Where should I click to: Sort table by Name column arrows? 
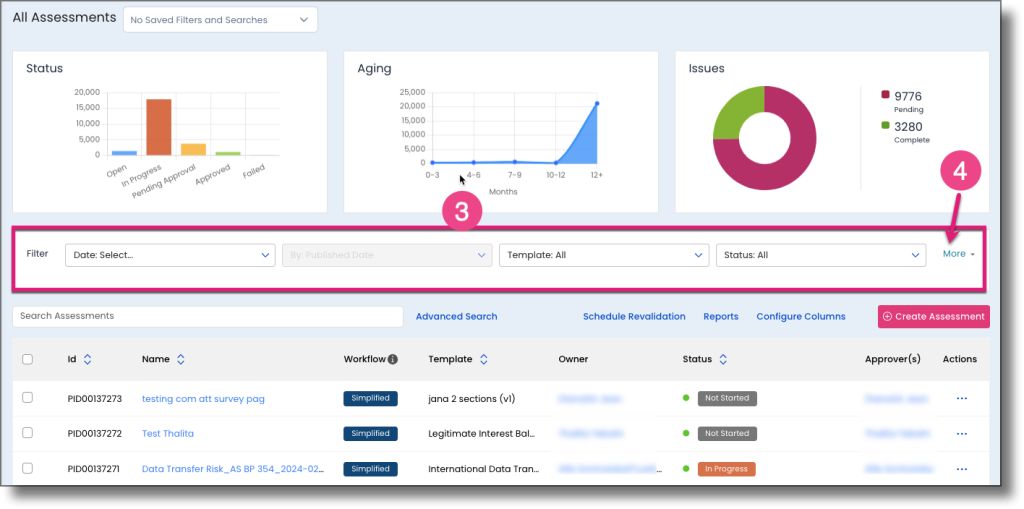point(181,359)
